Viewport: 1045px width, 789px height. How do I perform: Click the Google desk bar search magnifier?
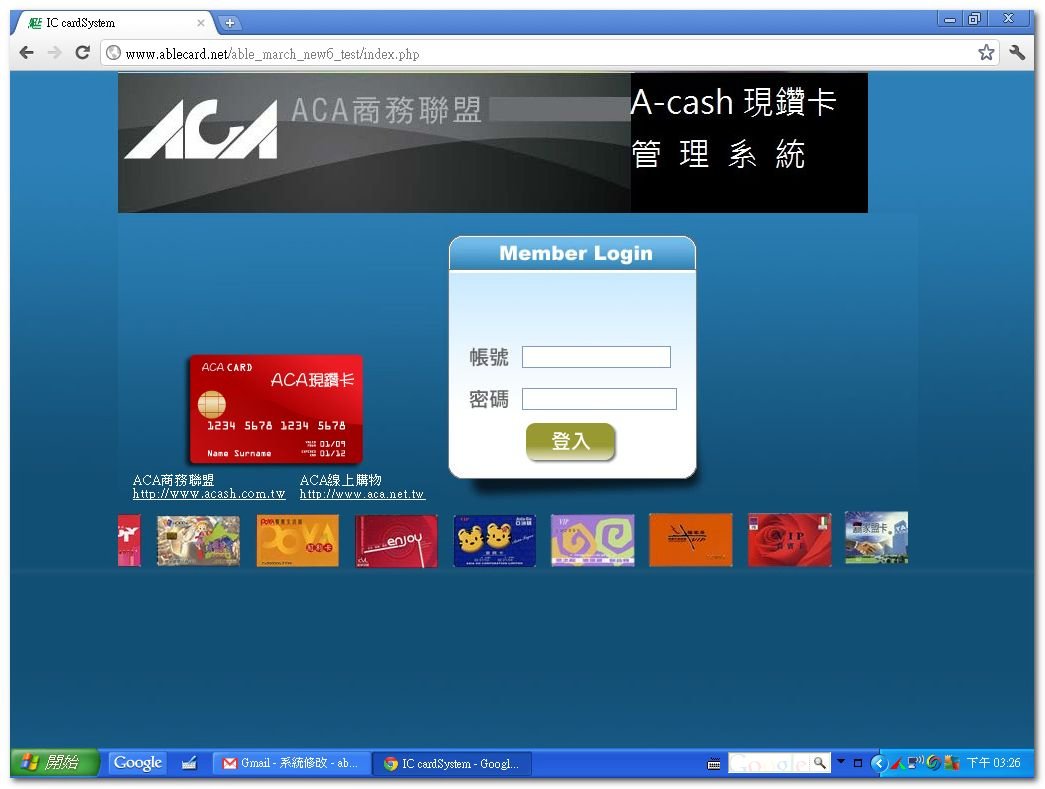820,763
